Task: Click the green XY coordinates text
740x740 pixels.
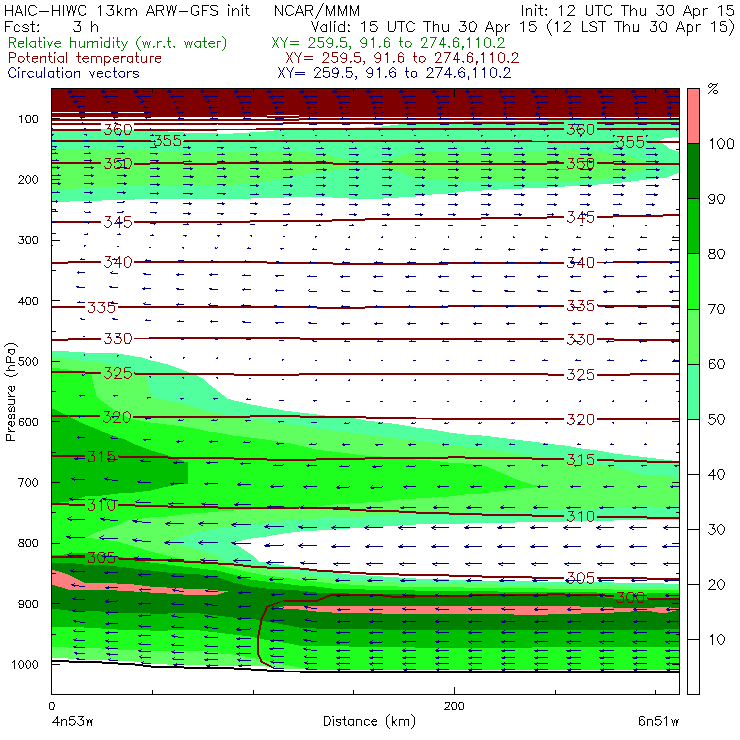Action: click(x=388, y=43)
